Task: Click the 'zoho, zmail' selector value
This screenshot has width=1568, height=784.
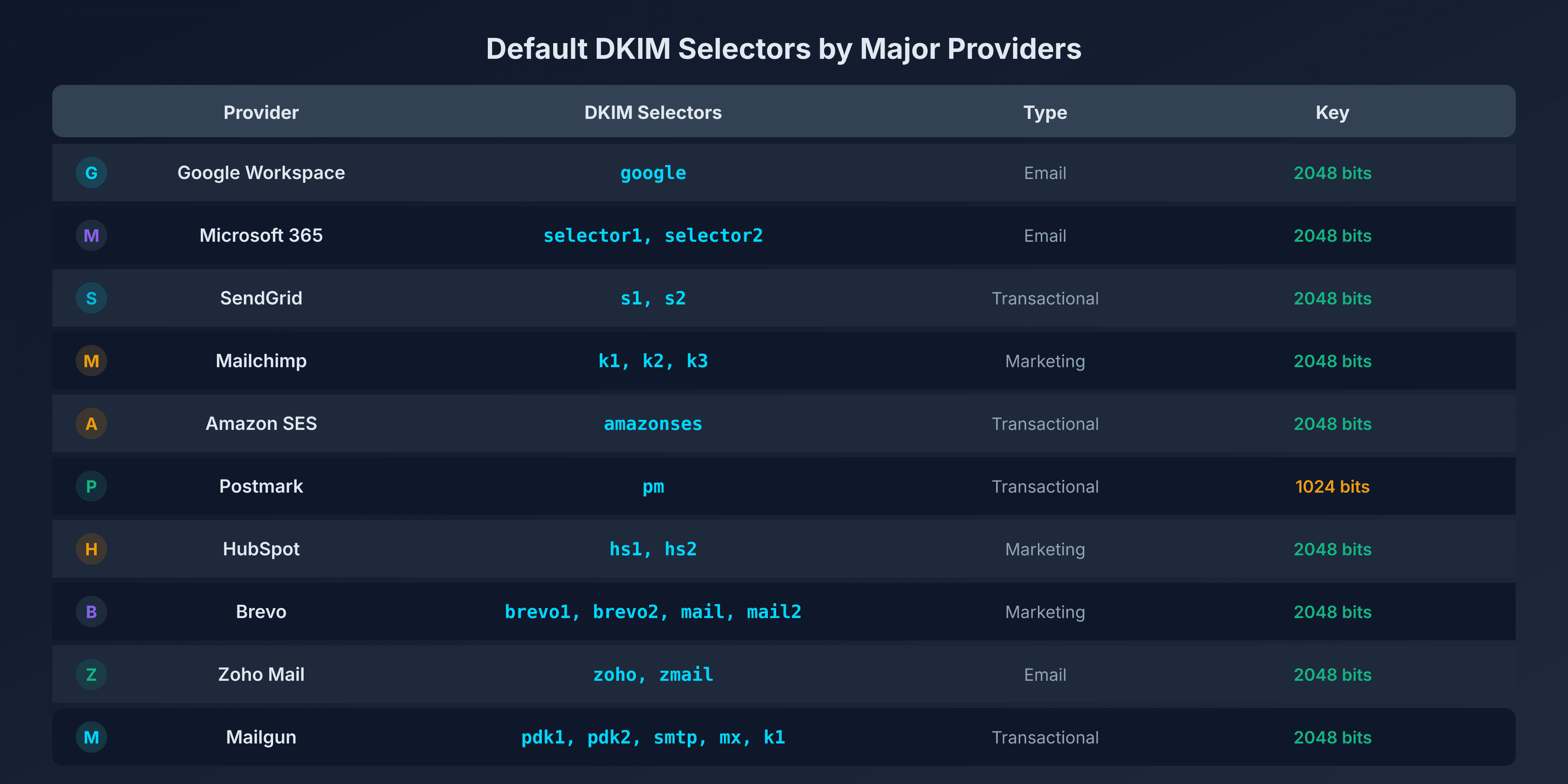Action: pos(653,674)
